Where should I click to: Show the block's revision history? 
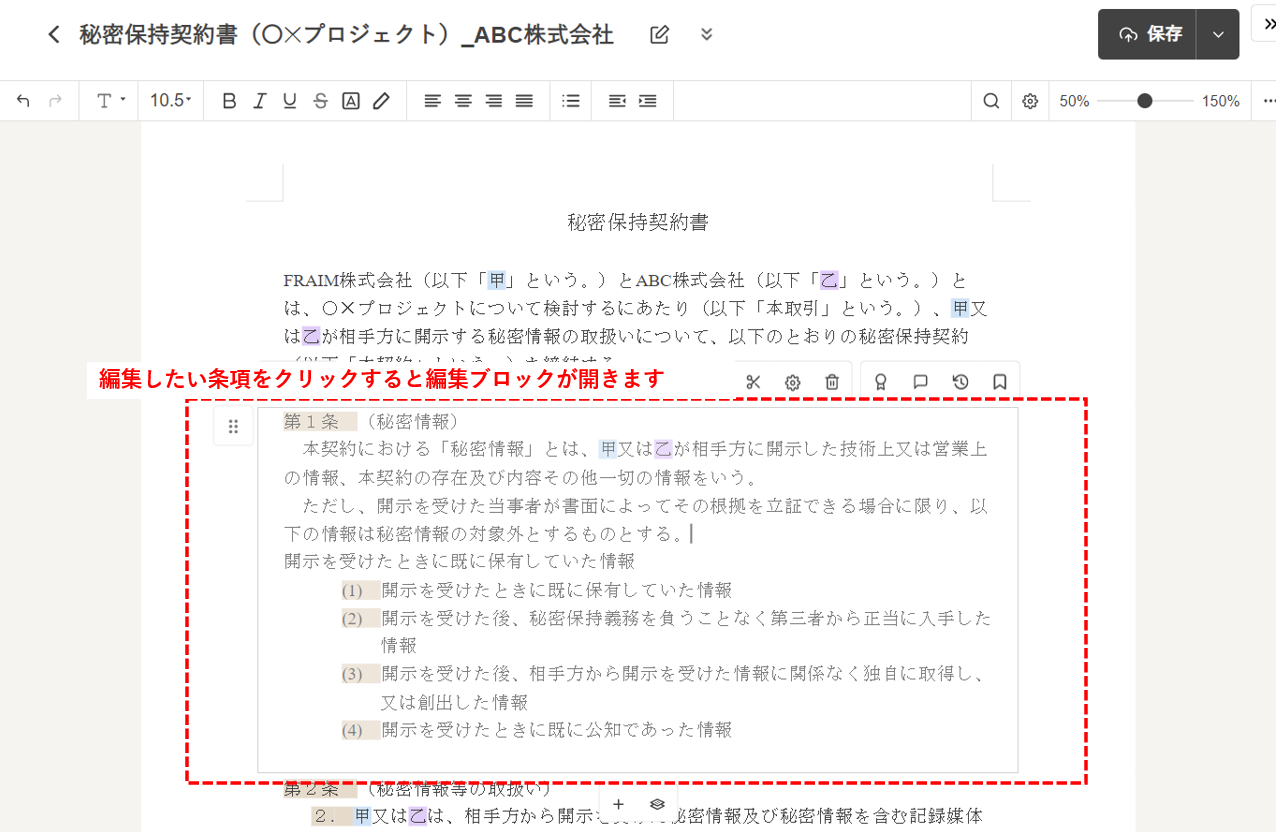960,382
